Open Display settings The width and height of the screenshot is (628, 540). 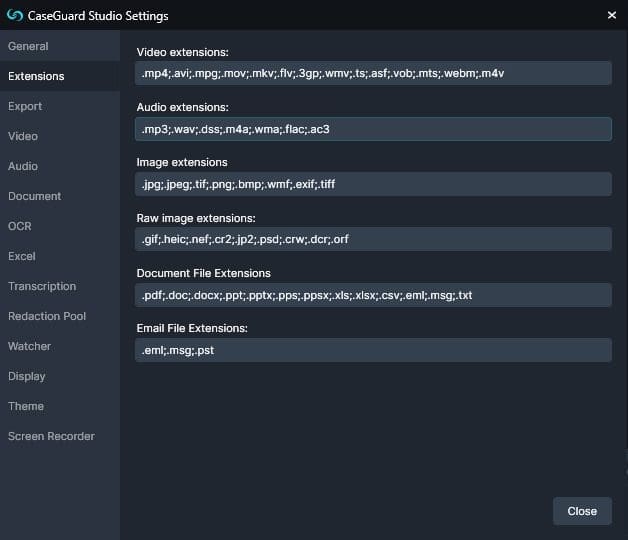tap(60, 377)
